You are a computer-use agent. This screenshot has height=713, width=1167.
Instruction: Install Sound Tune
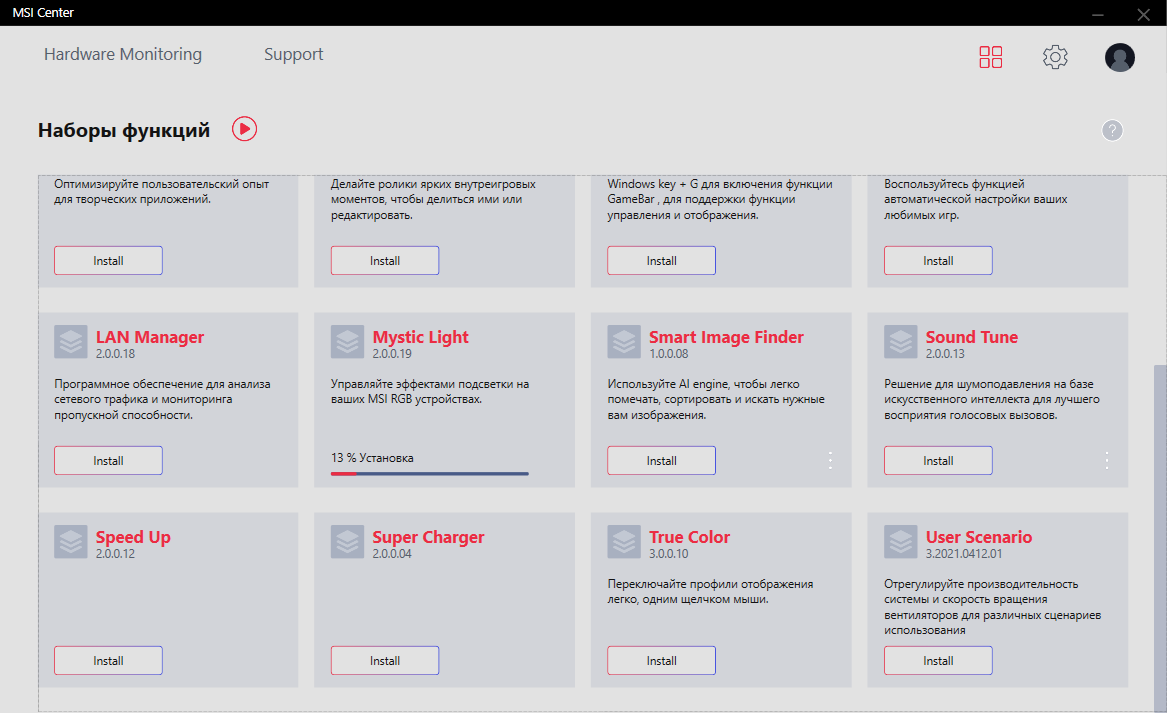click(938, 461)
